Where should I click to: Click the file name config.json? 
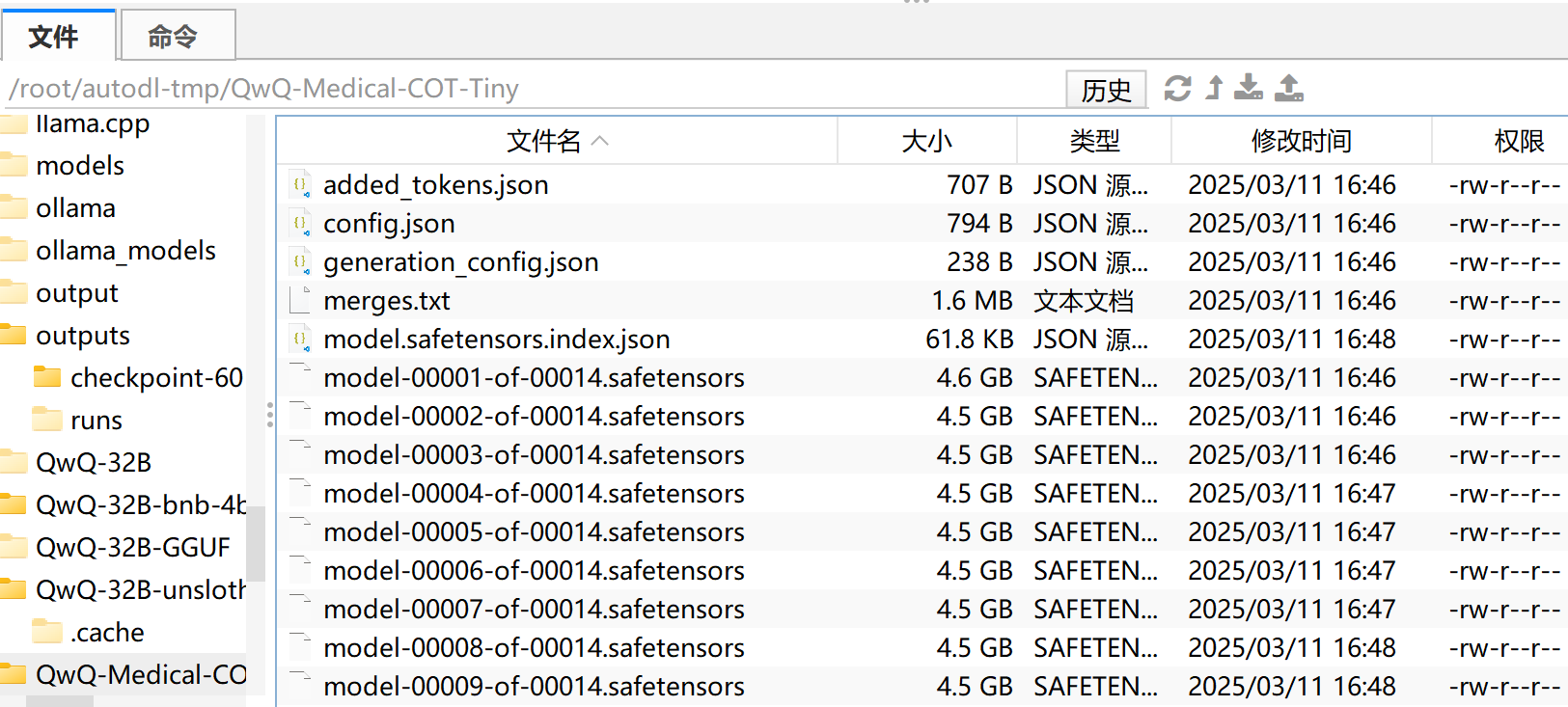tap(389, 223)
